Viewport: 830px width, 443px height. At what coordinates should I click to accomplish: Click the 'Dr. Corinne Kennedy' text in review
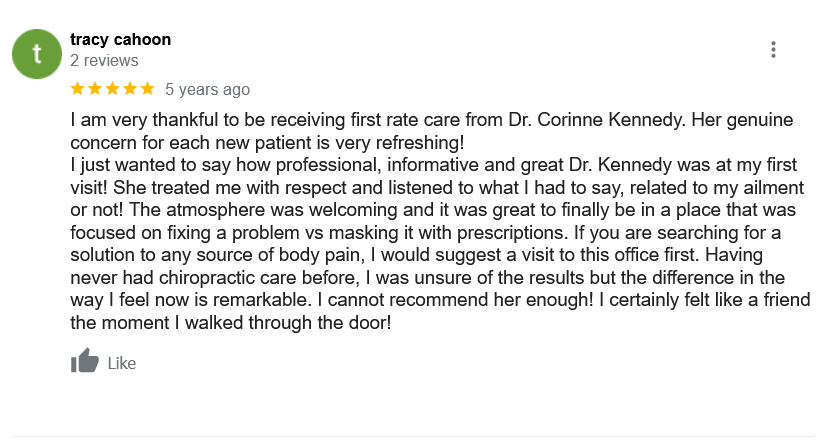coord(596,120)
